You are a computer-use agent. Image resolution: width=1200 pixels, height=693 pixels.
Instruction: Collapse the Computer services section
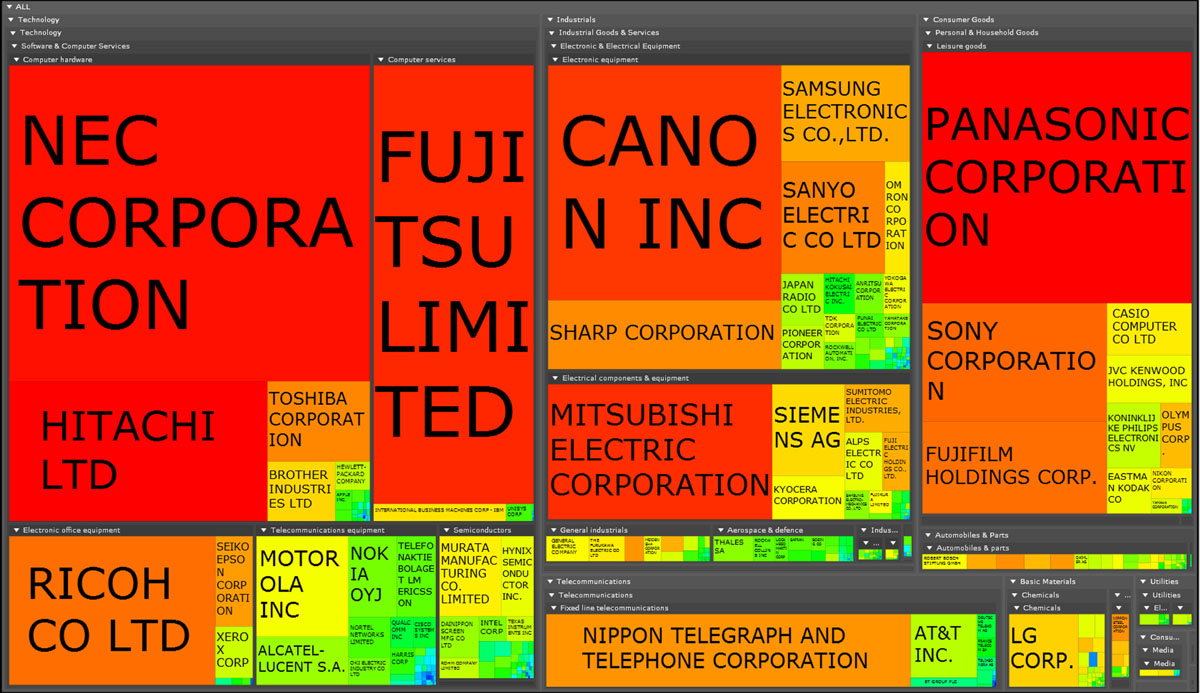click(381, 60)
